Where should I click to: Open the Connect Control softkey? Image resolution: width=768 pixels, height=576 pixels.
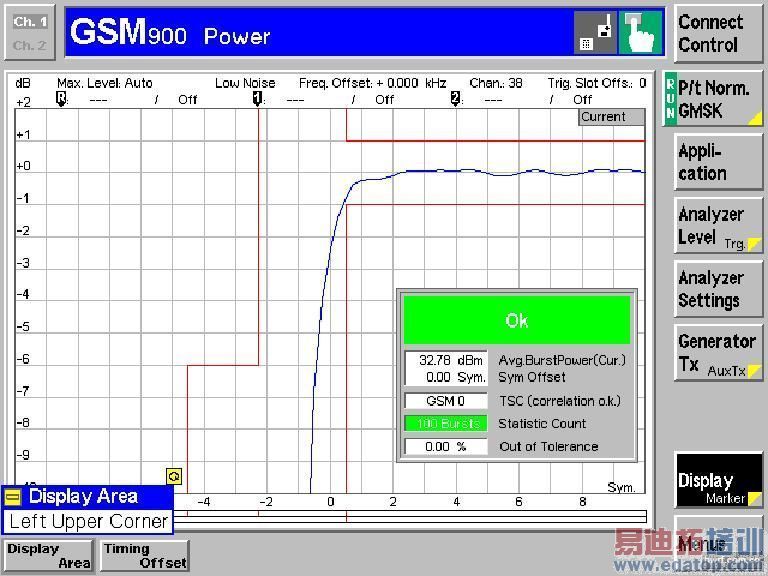pos(718,33)
